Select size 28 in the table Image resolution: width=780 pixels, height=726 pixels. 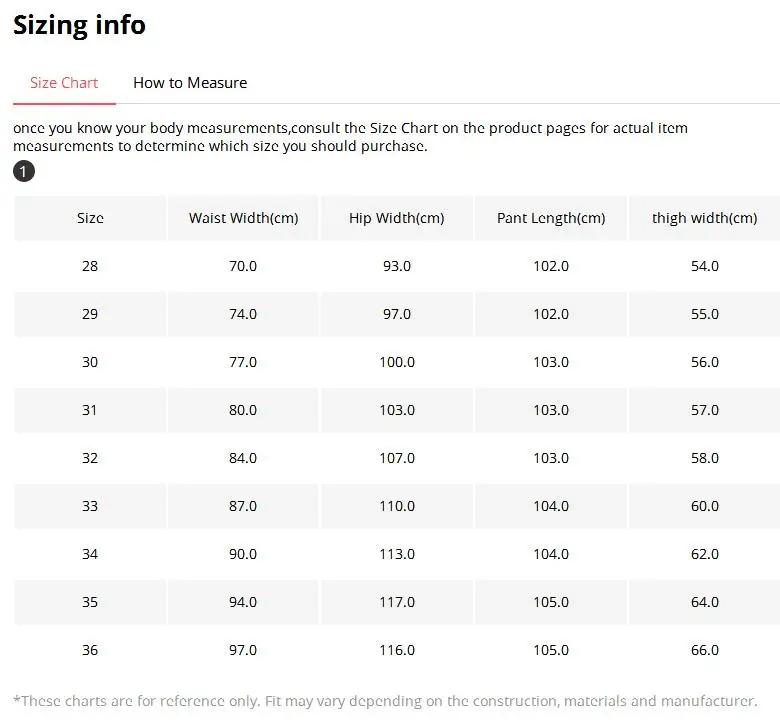(90, 266)
